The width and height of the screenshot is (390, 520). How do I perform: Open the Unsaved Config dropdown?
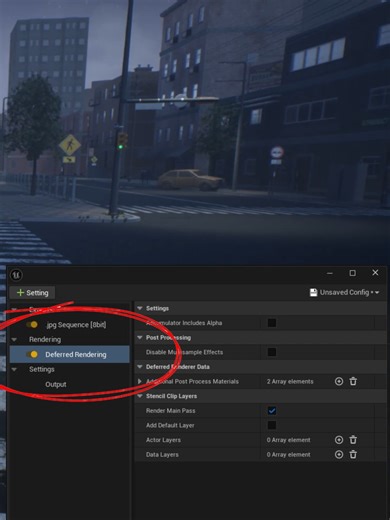(x=345, y=292)
